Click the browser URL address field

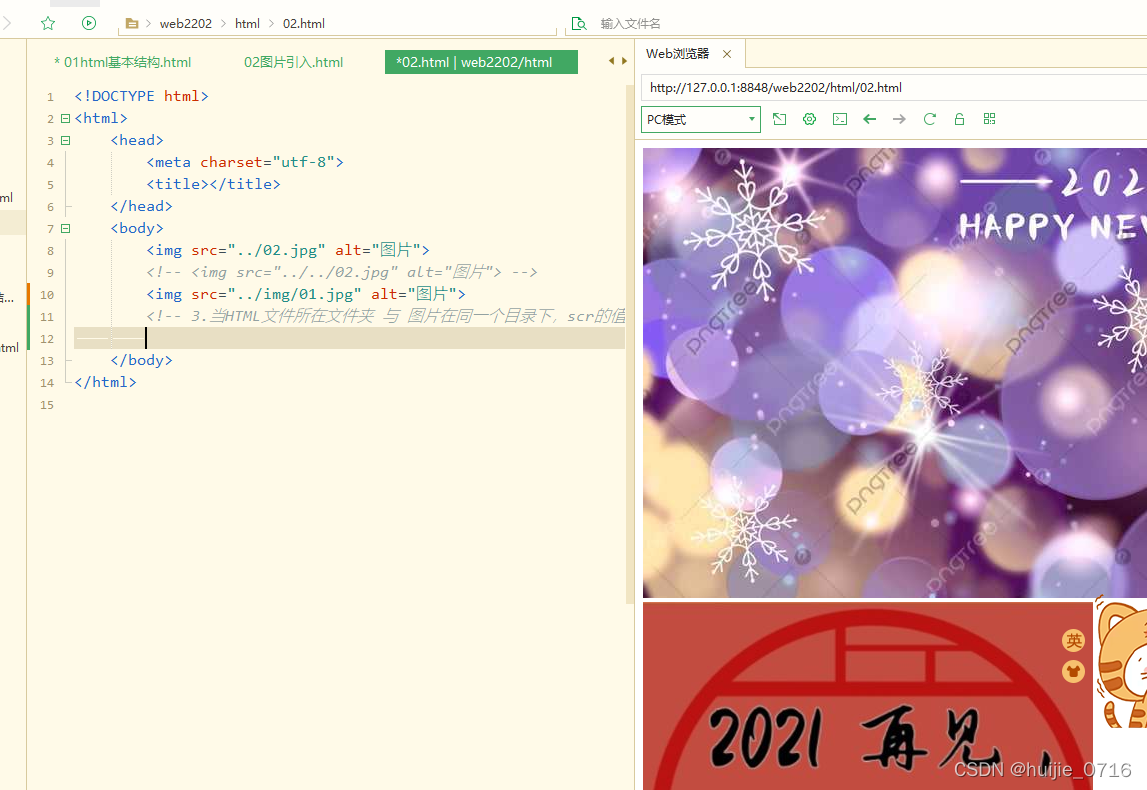coord(894,88)
